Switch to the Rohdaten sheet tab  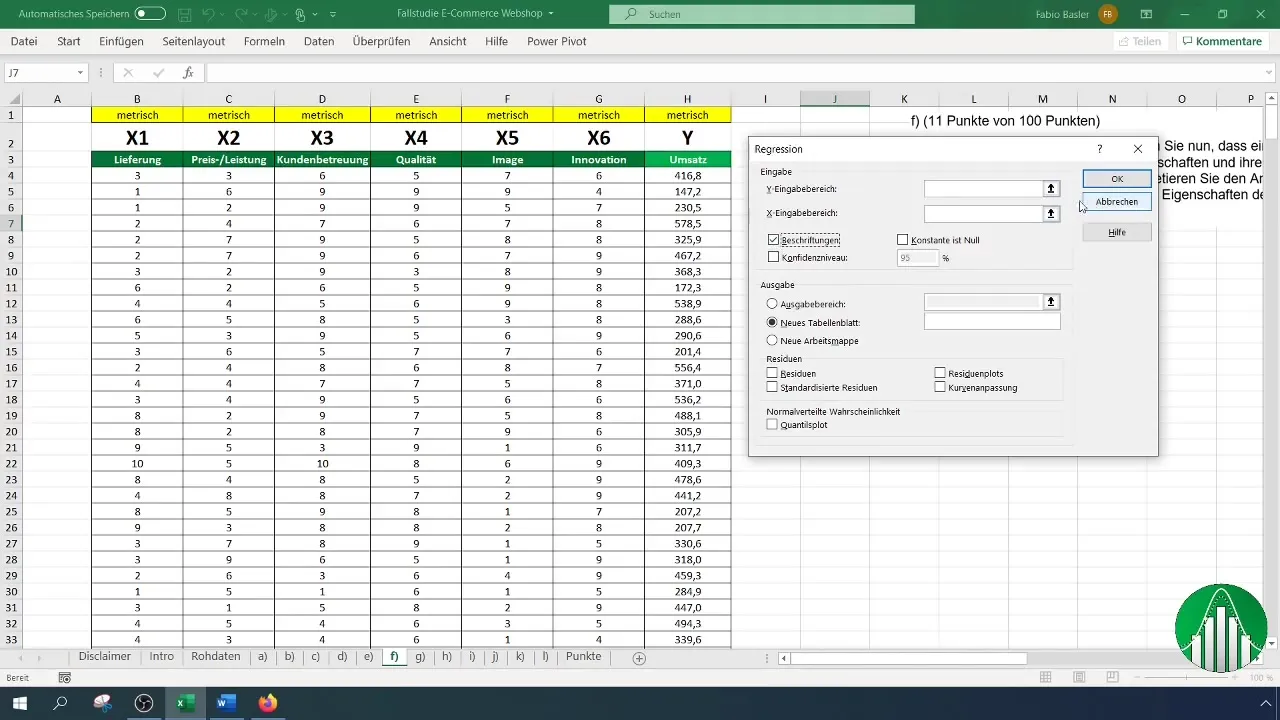click(x=215, y=657)
